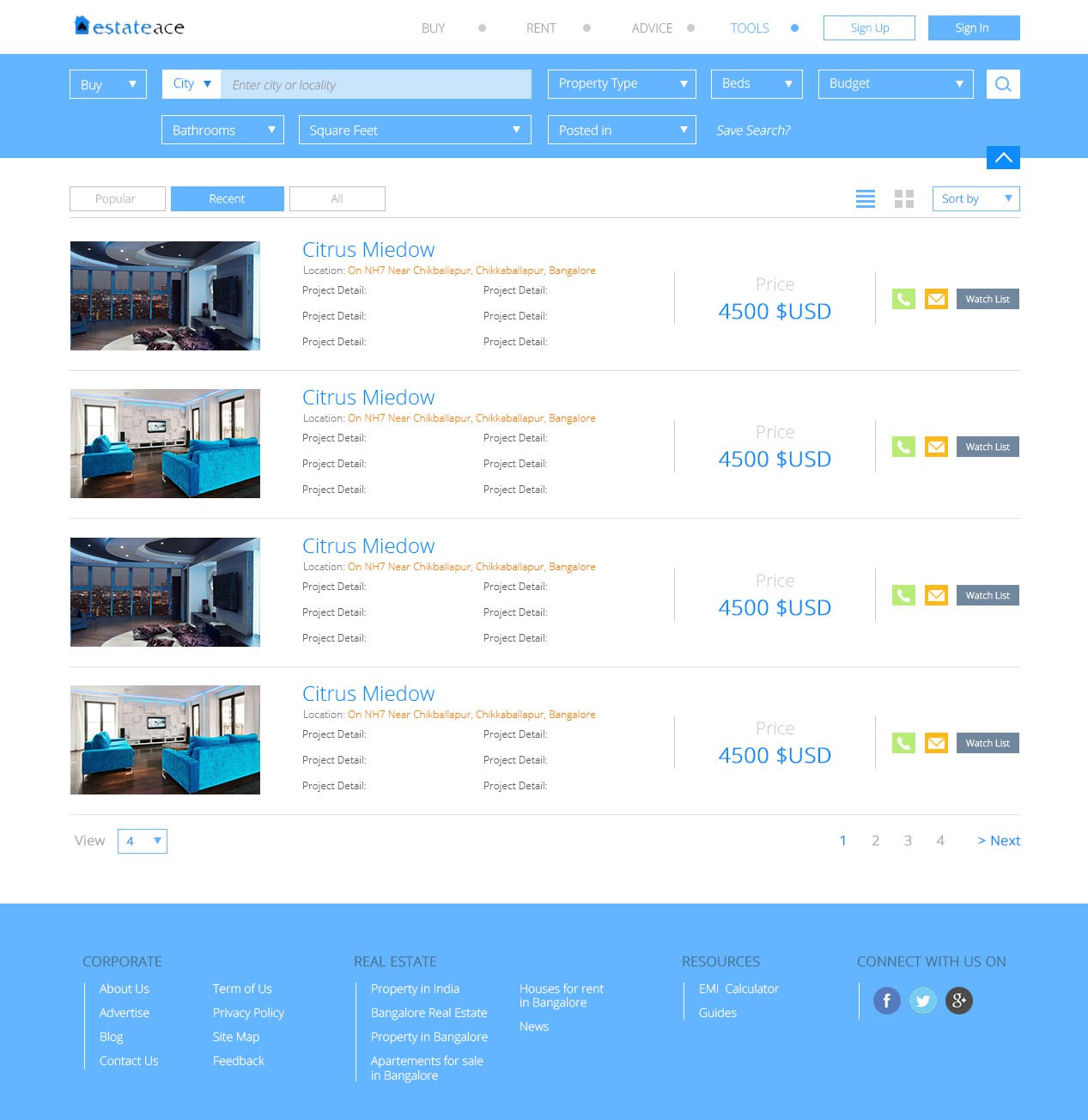Select the Recent filter toggle
The image size is (1088, 1120).
click(x=227, y=198)
